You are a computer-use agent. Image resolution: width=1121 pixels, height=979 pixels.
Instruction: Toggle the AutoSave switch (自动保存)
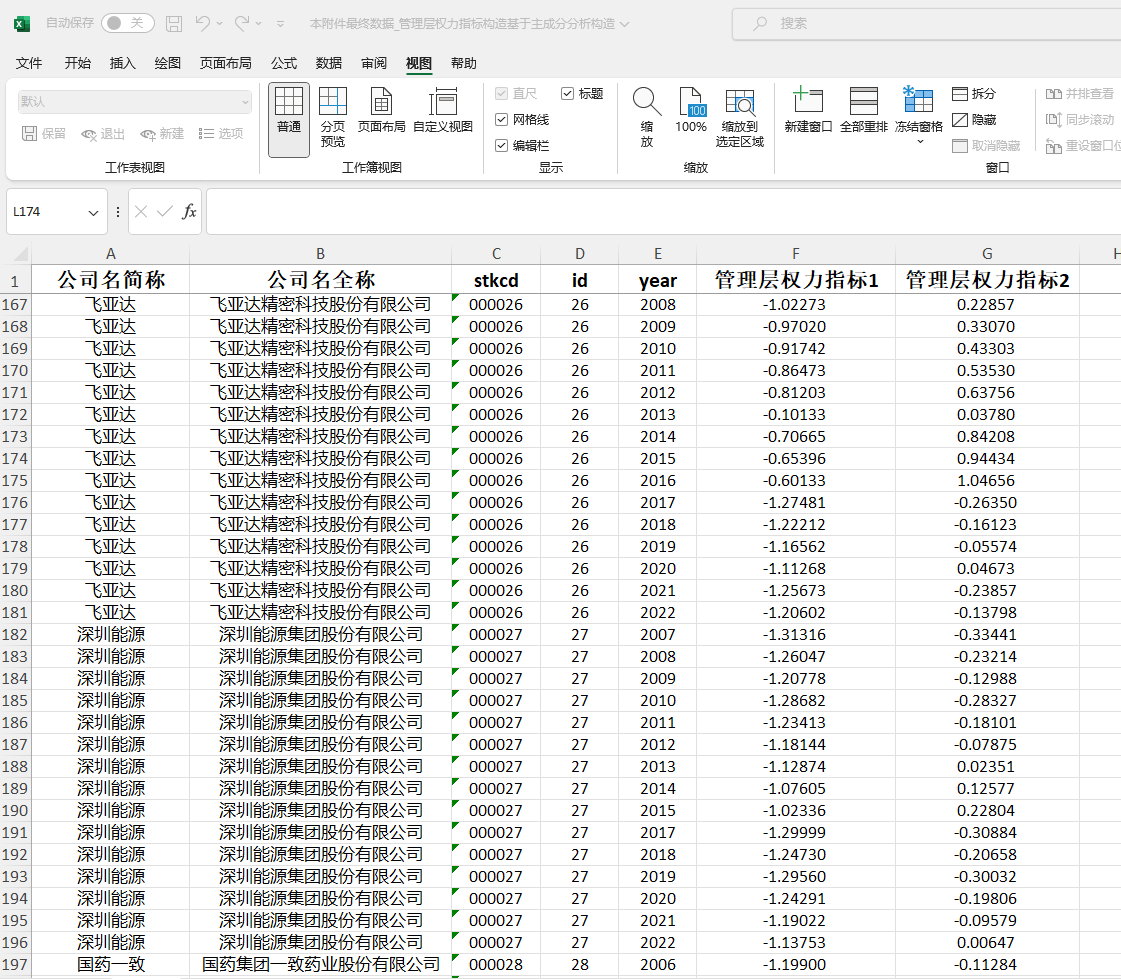127,23
